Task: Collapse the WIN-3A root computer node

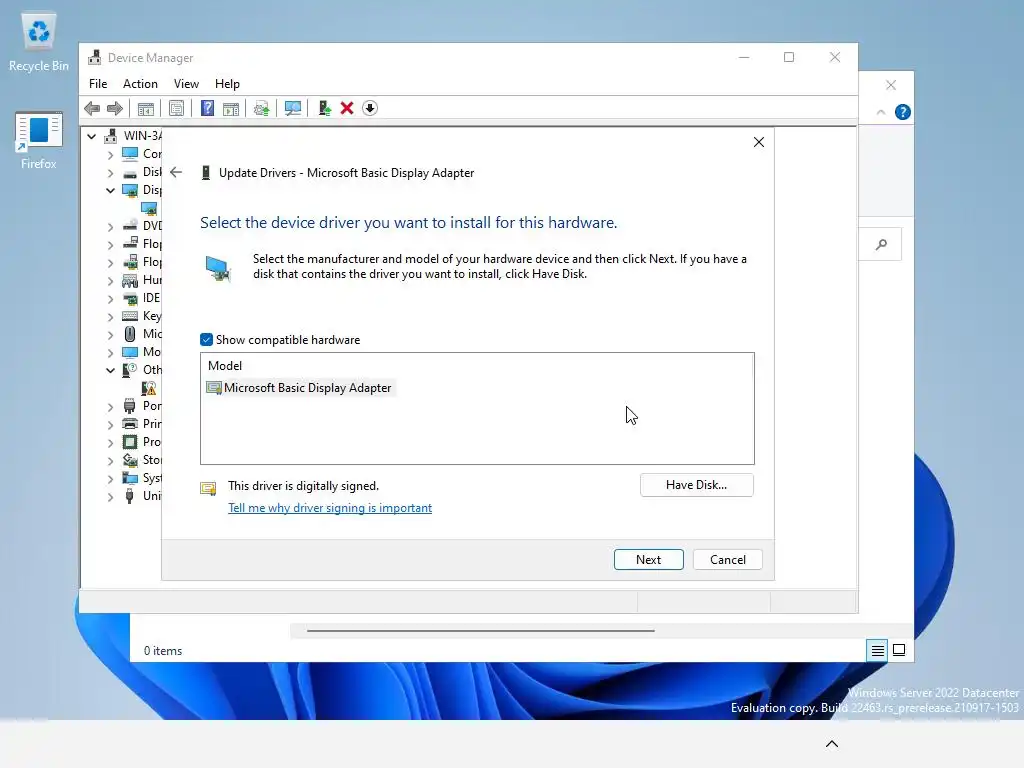Action: [x=91, y=136]
